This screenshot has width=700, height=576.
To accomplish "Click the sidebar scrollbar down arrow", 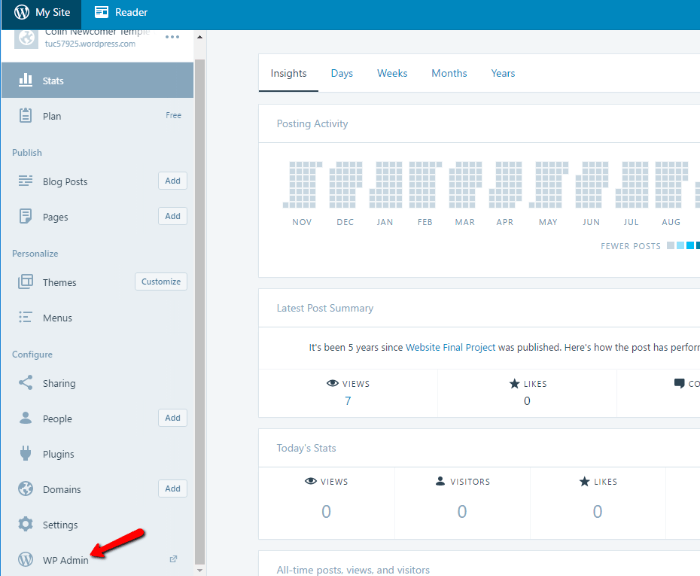I will pos(200,570).
